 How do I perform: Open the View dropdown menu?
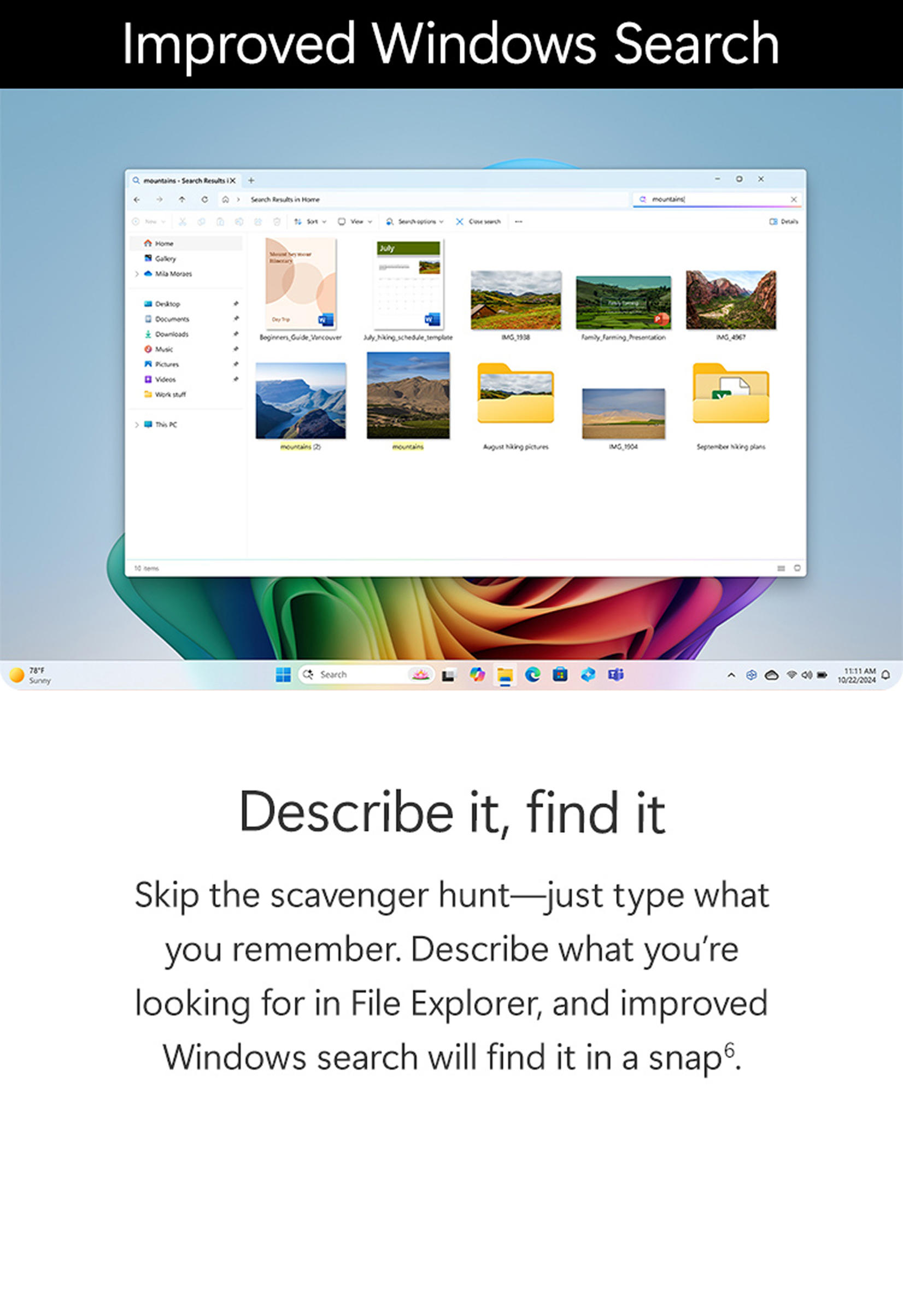355,221
